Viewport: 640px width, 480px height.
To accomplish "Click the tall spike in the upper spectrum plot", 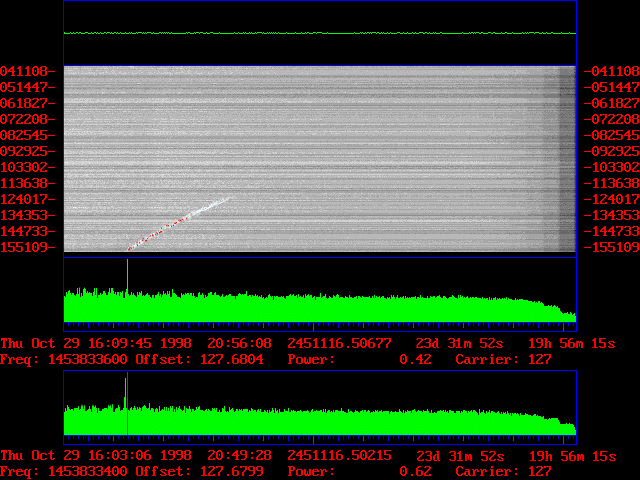I will click(127, 276).
